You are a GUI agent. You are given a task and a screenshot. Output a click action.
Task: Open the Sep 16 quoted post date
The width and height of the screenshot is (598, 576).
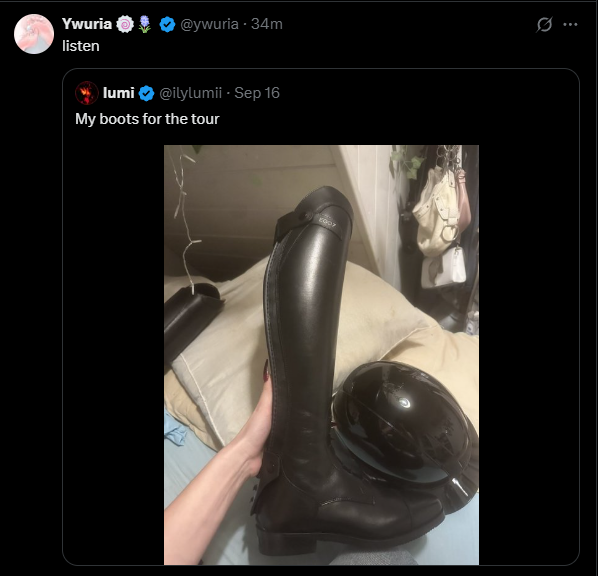[257, 93]
